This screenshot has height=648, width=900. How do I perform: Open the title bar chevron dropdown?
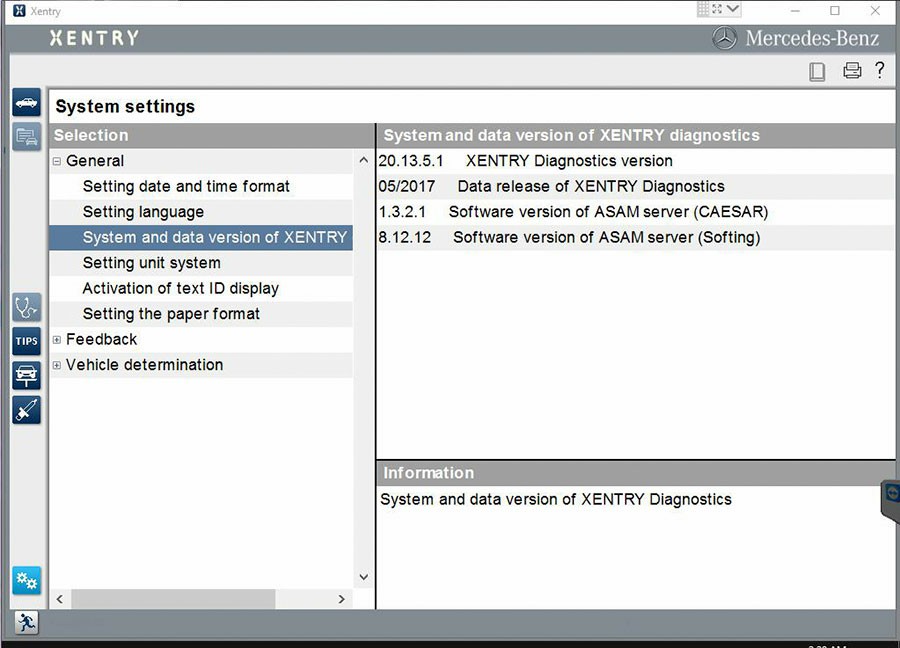(x=732, y=10)
